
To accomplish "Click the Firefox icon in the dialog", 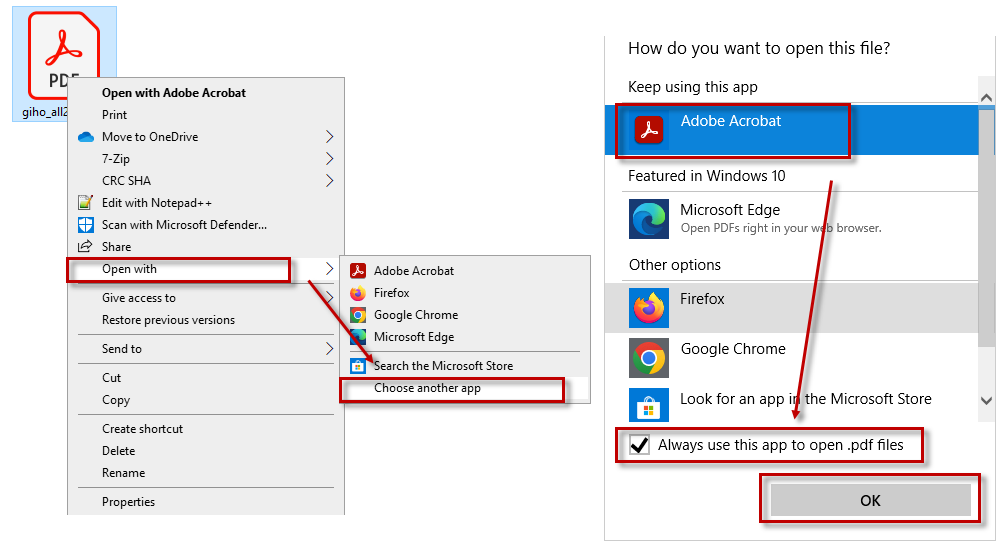I will [649, 308].
